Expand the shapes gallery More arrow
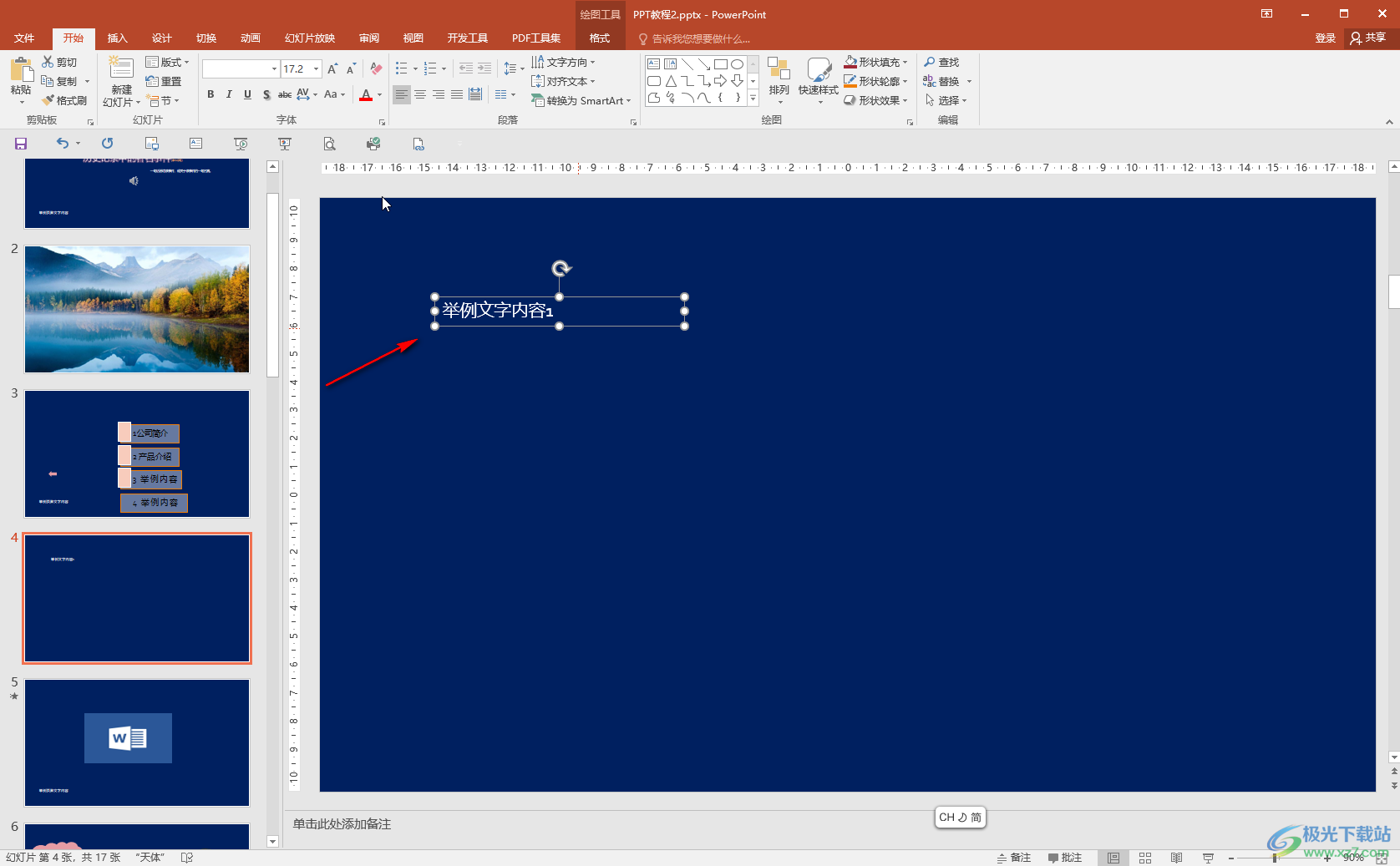1400x866 pixels. tap(753, 99)
